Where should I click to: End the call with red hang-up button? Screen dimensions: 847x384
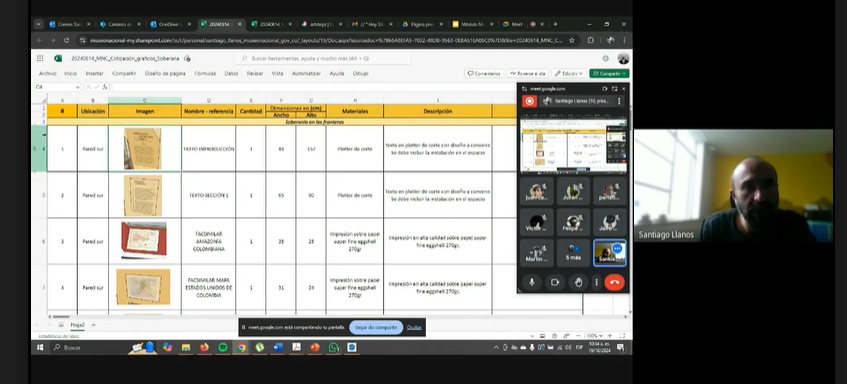coord(614,282)
